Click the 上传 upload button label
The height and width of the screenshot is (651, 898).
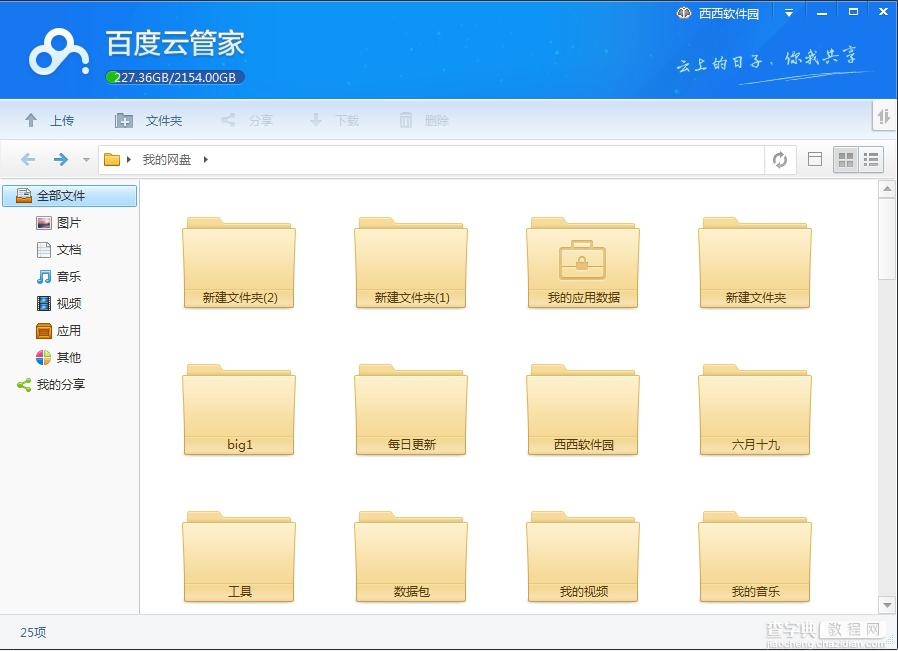[61, 120]
